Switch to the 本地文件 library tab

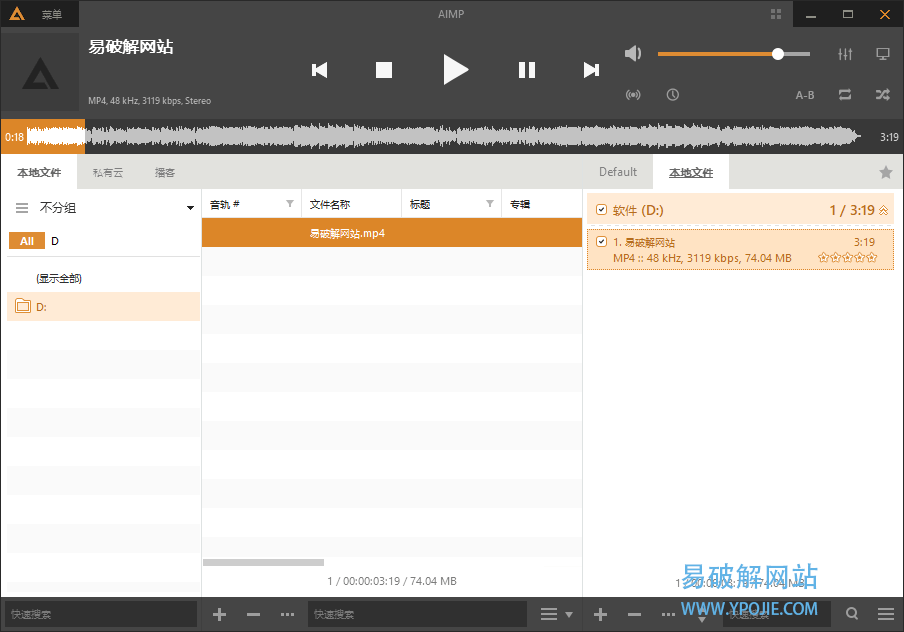tap(39, 172)
